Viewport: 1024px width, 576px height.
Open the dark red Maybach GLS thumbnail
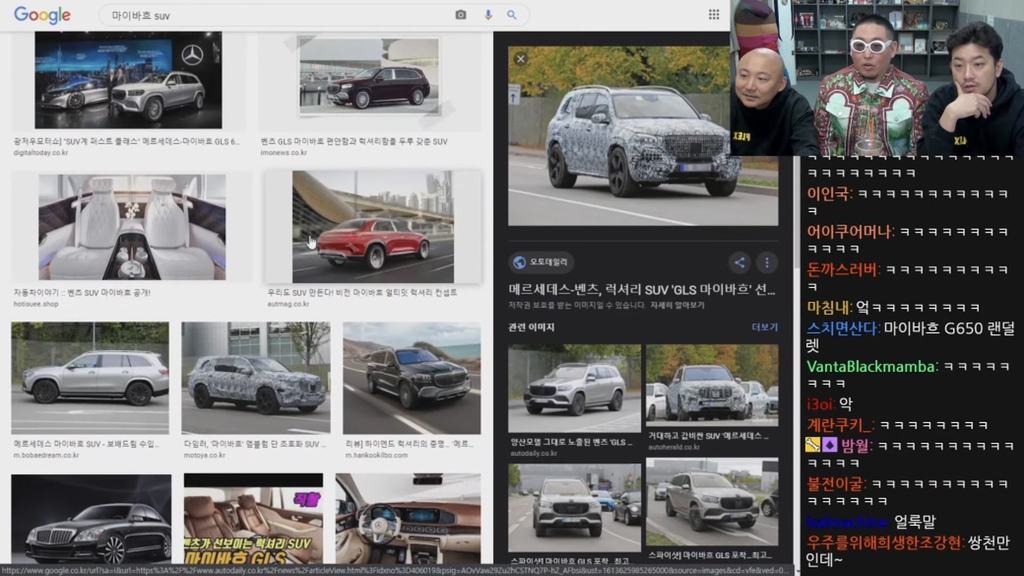click(x=369, y=76)
